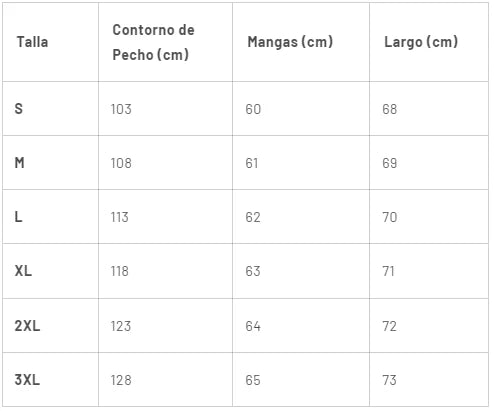
Task: Click chest value 128 for size 3XL
Action: 121,380
